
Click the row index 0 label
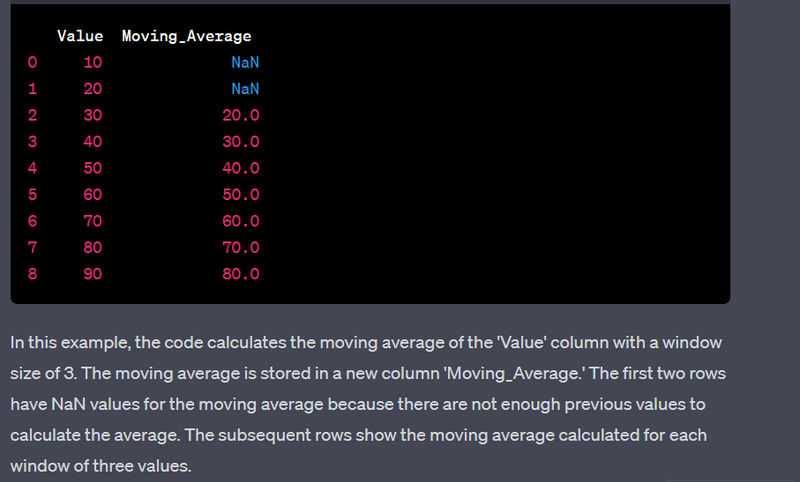32,63
